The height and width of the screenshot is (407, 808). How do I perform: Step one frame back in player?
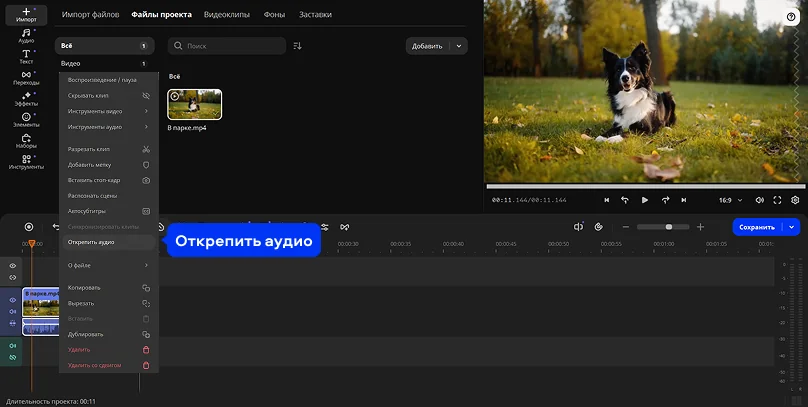625,200
